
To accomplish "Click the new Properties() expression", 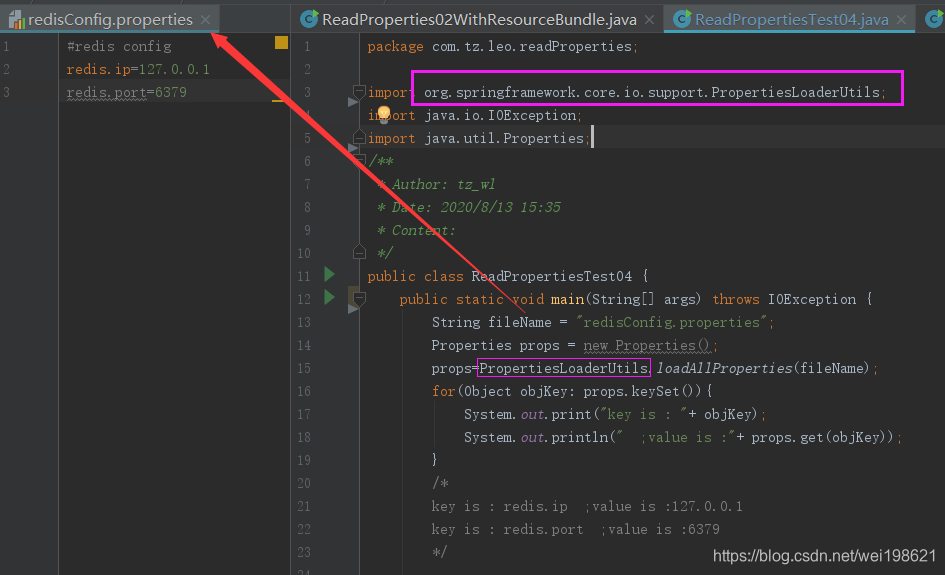I will (x=648, y=345).
